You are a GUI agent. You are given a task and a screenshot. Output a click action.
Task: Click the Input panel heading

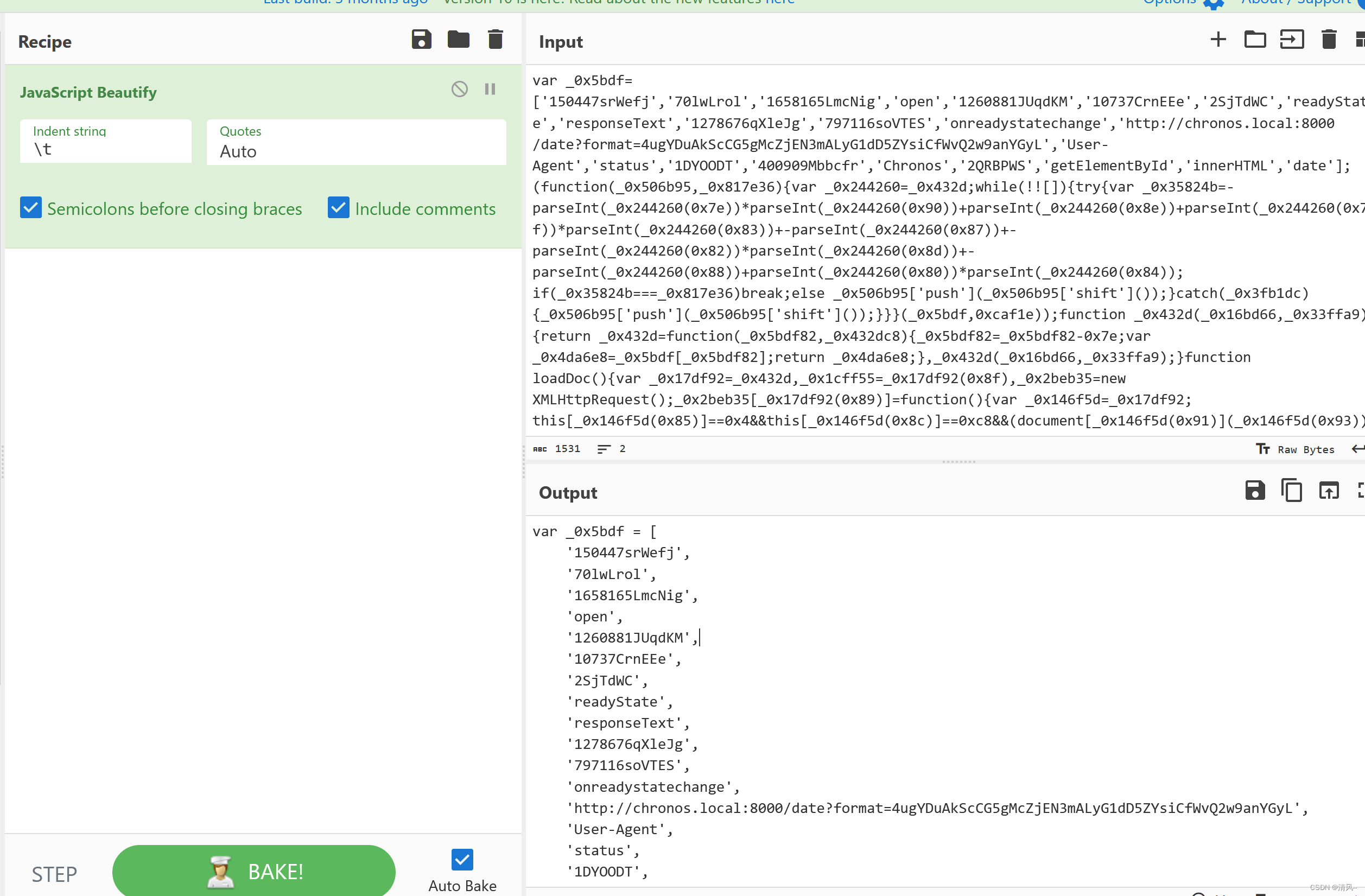(560, 42)
